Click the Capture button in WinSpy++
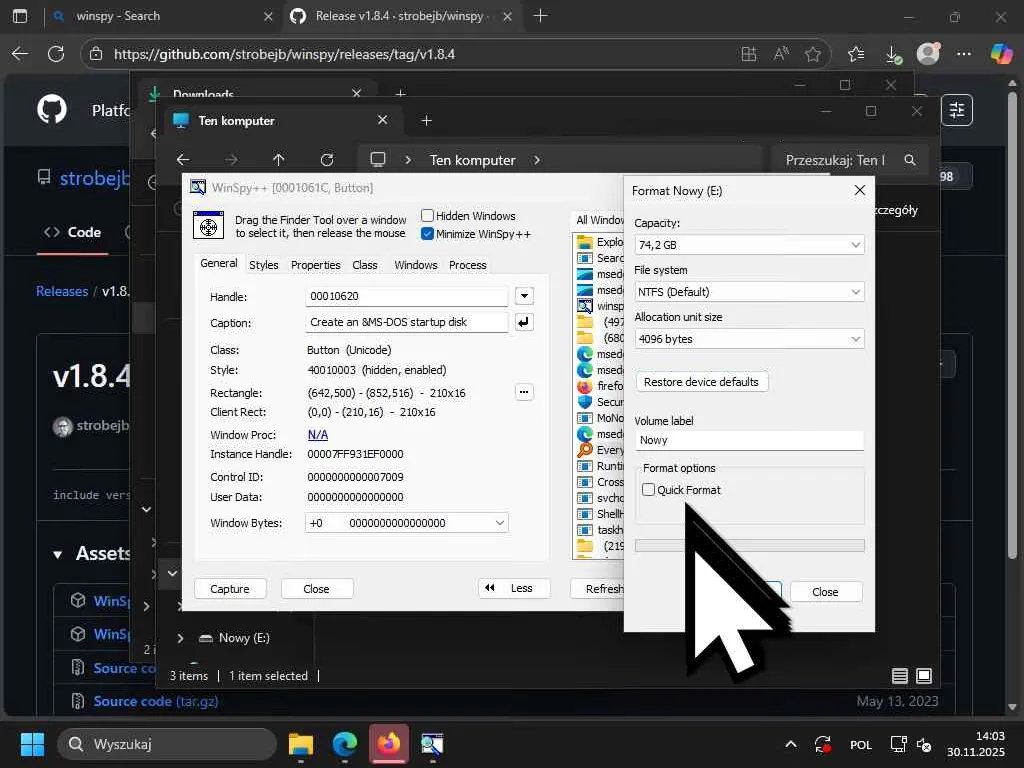Viewport: 1024px width, 768px height. 230,588
